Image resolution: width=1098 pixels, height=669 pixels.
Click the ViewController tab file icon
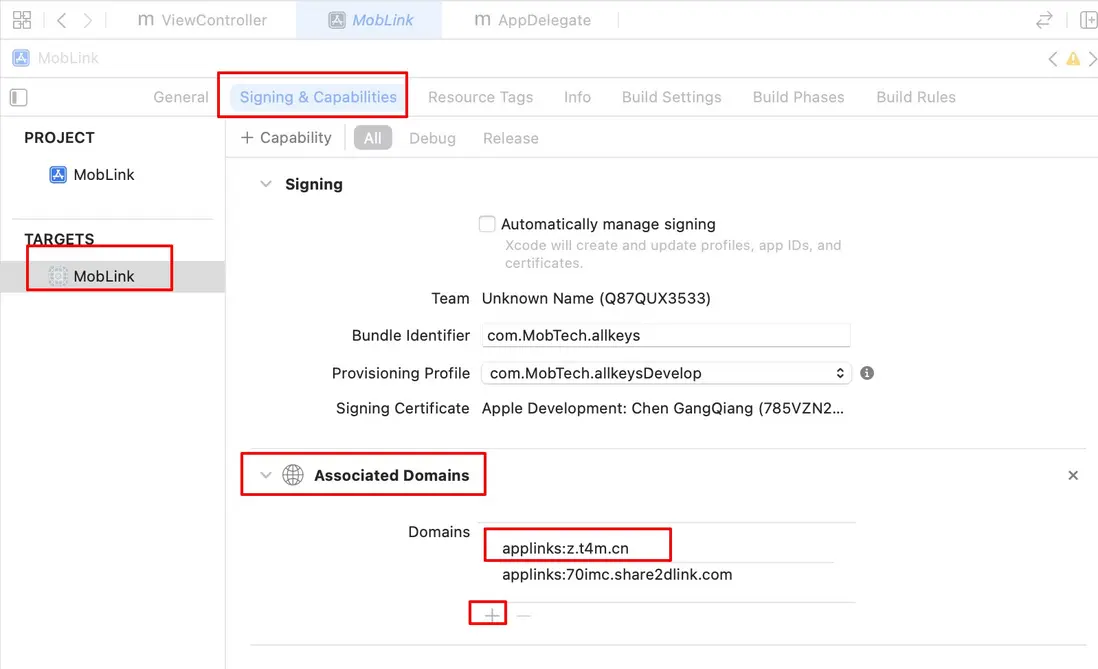pos(146,20)
